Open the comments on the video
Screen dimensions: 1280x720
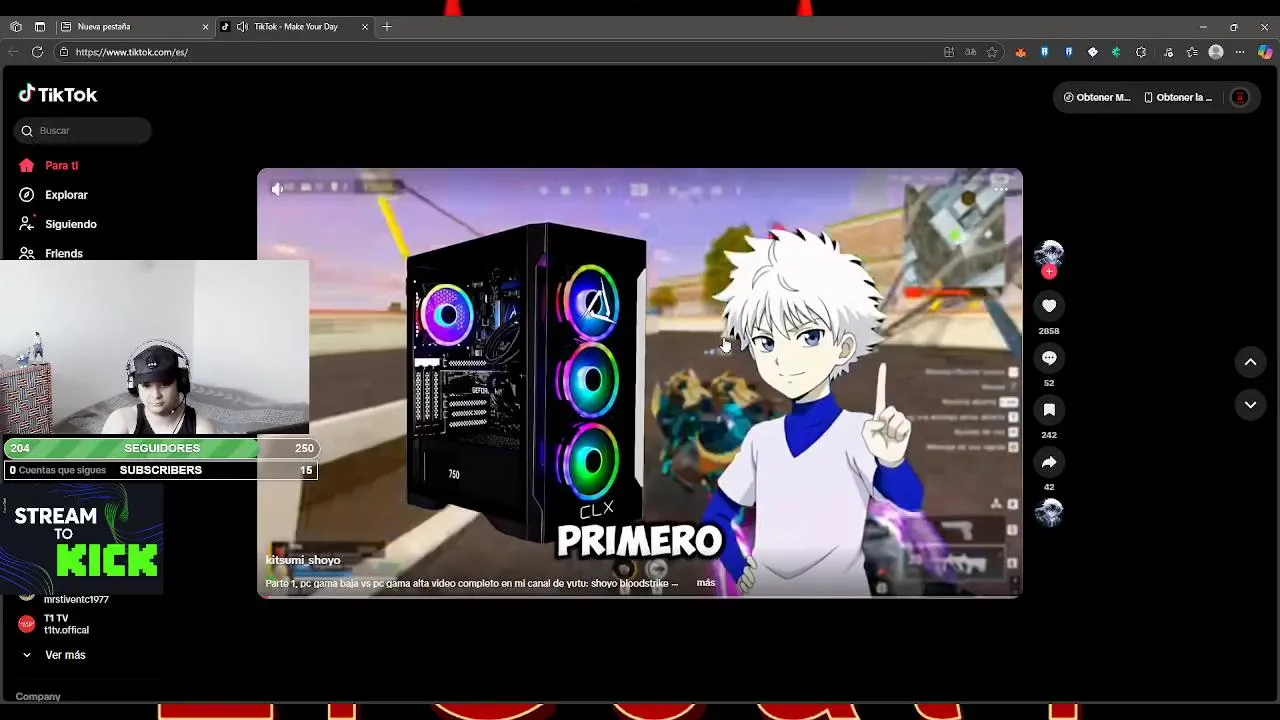1049,358
